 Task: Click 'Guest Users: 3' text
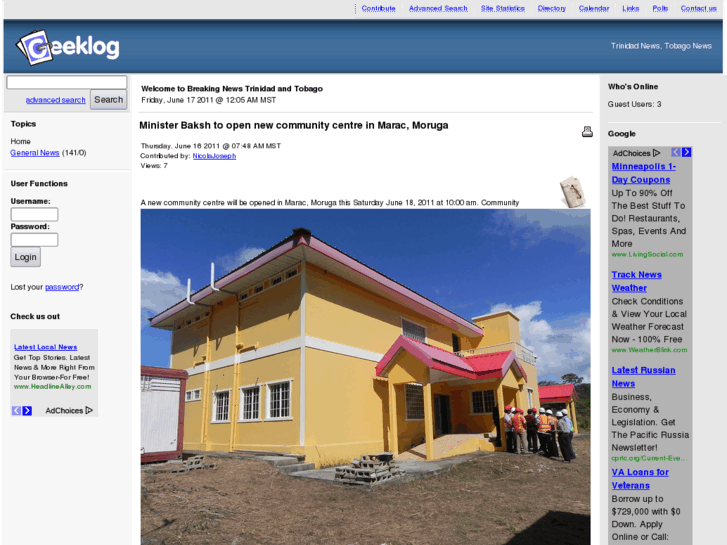tap(635, 104)
